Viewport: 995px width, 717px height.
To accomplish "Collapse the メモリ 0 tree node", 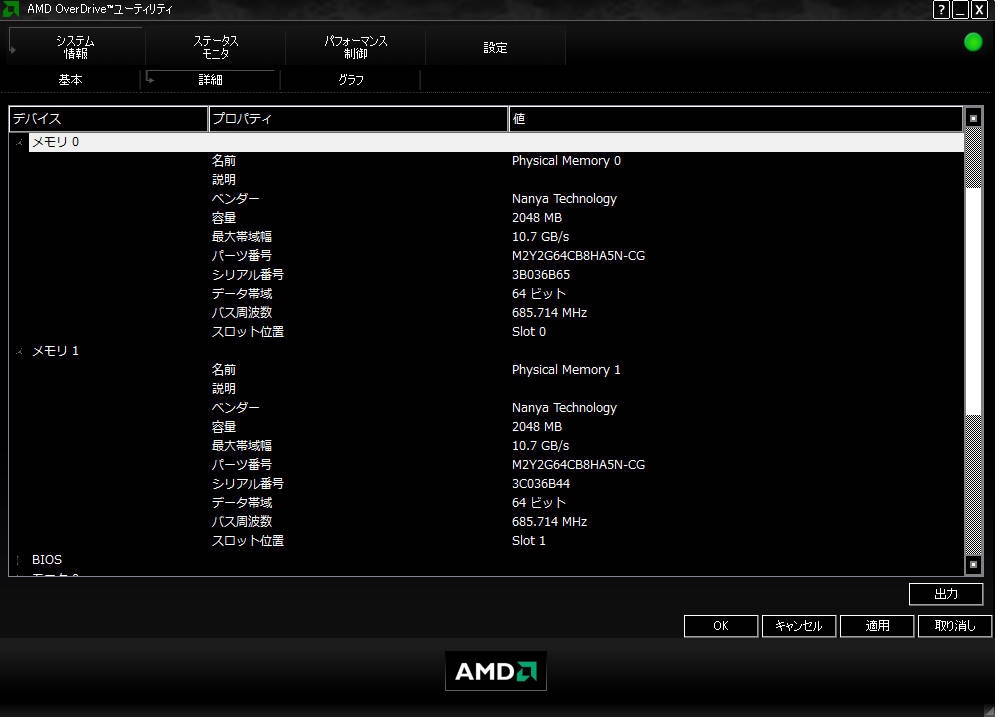I will 19,142.
